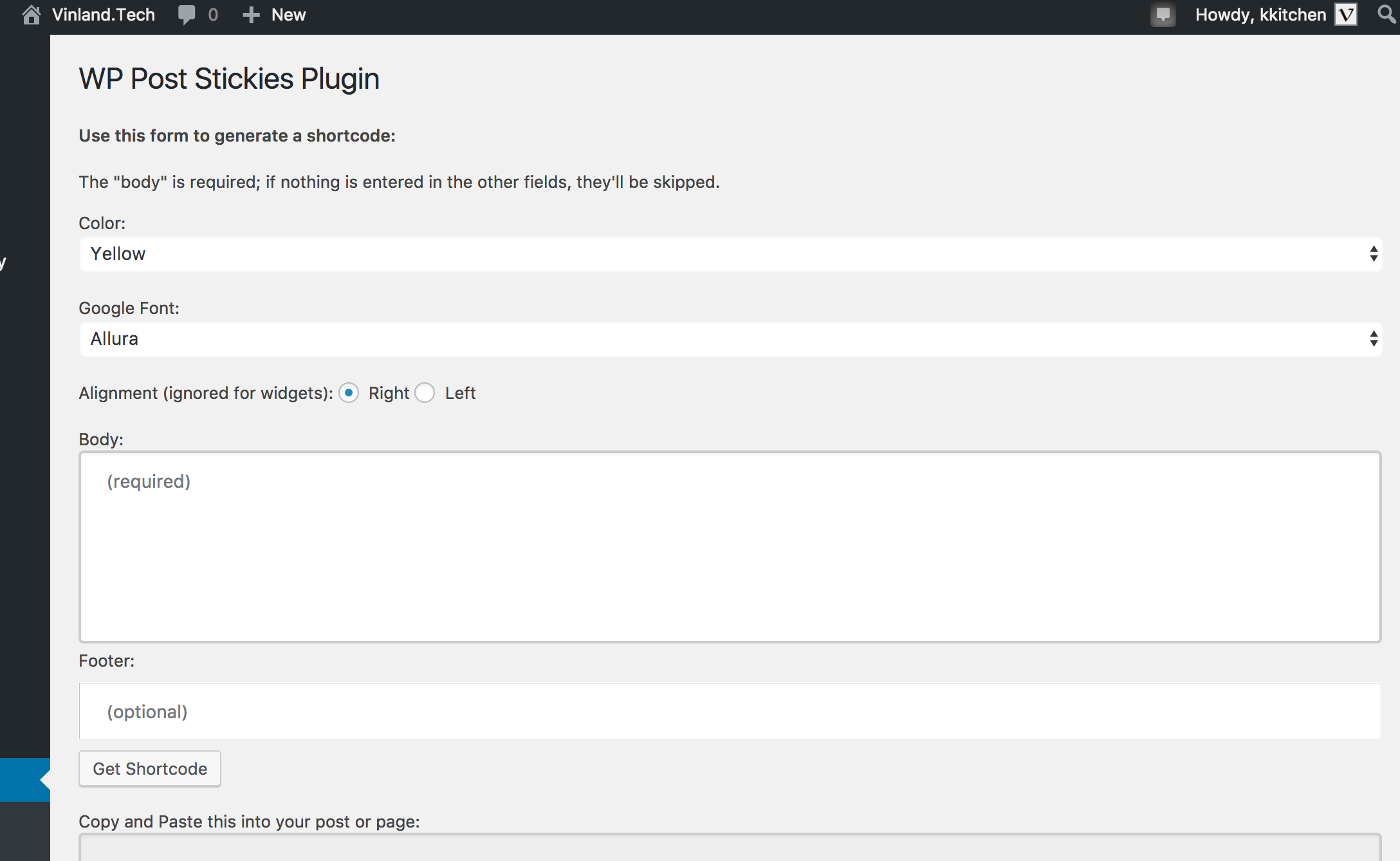Open the Vinland.Tech site link

click(103, 14)
